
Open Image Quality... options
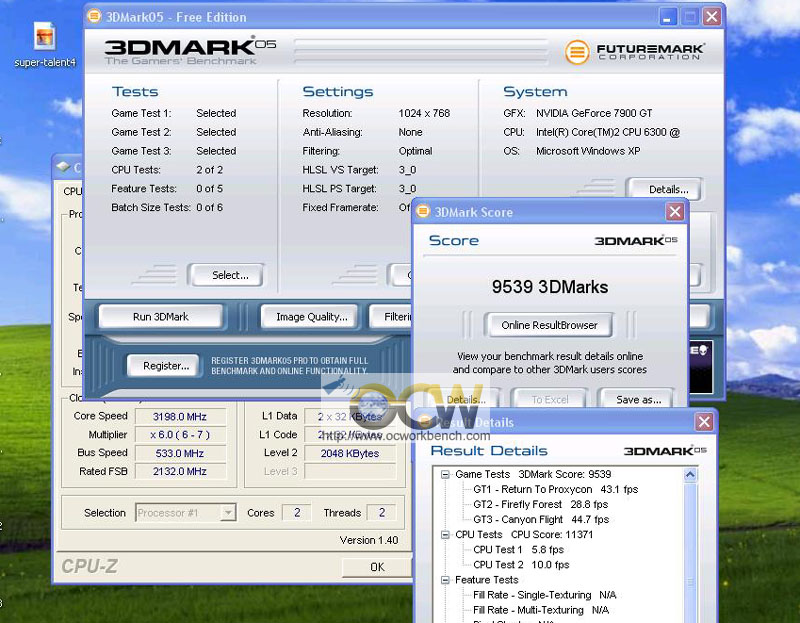pyautogui.click(x=312, y=317)
